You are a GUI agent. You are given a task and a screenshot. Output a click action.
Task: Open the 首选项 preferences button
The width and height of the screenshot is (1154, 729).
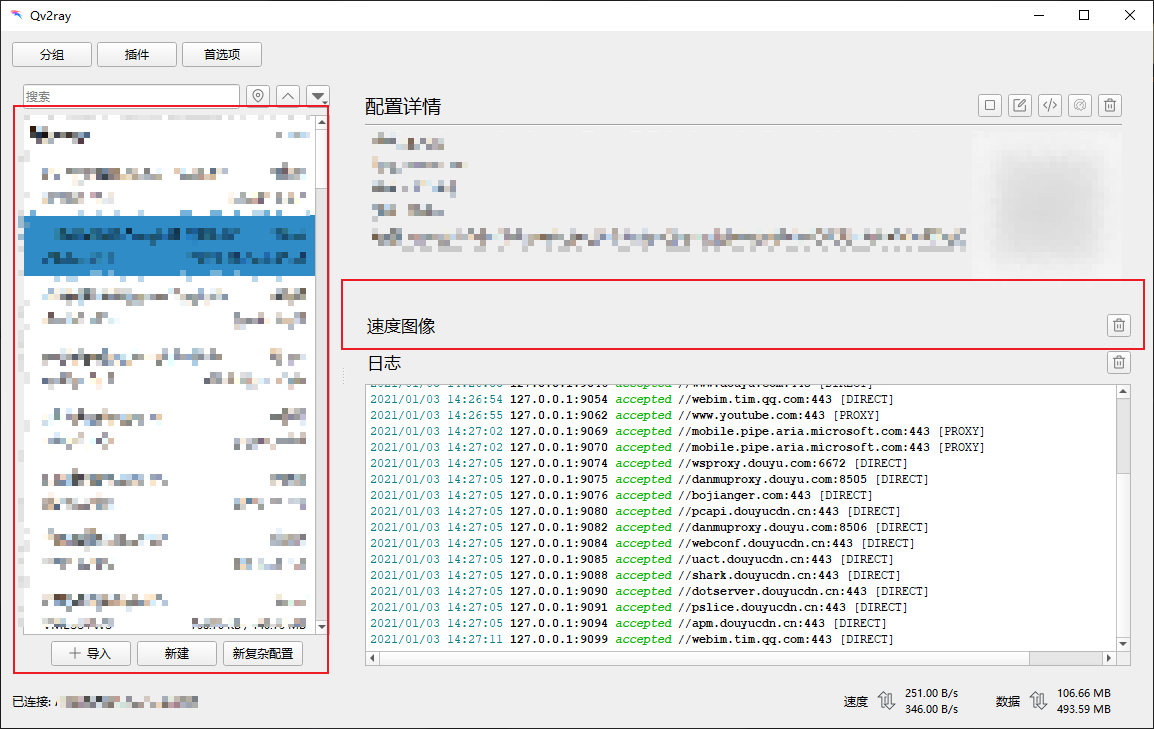pyautogui.click(x=222, y=54)
